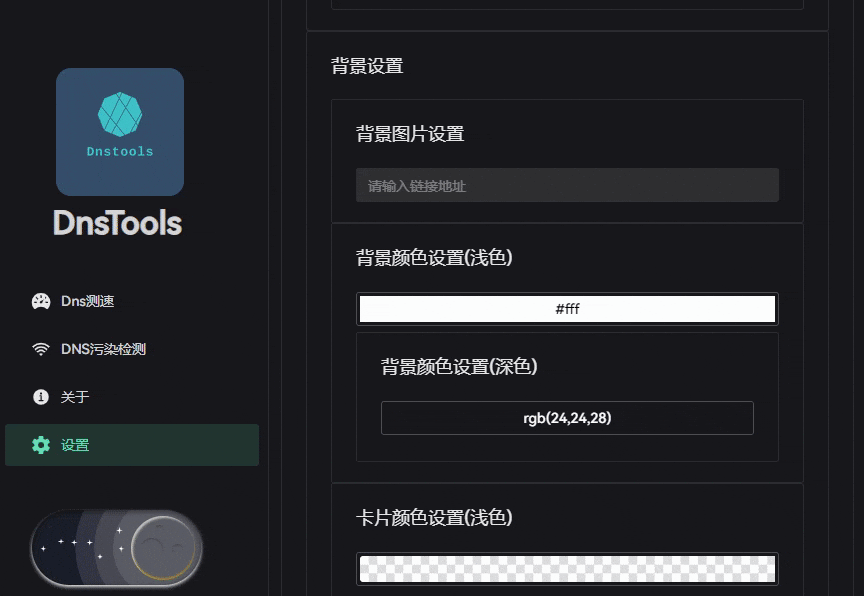Focus the background image URL field
The width and height of the screenshot is (864, 596).
coord(567,185)
